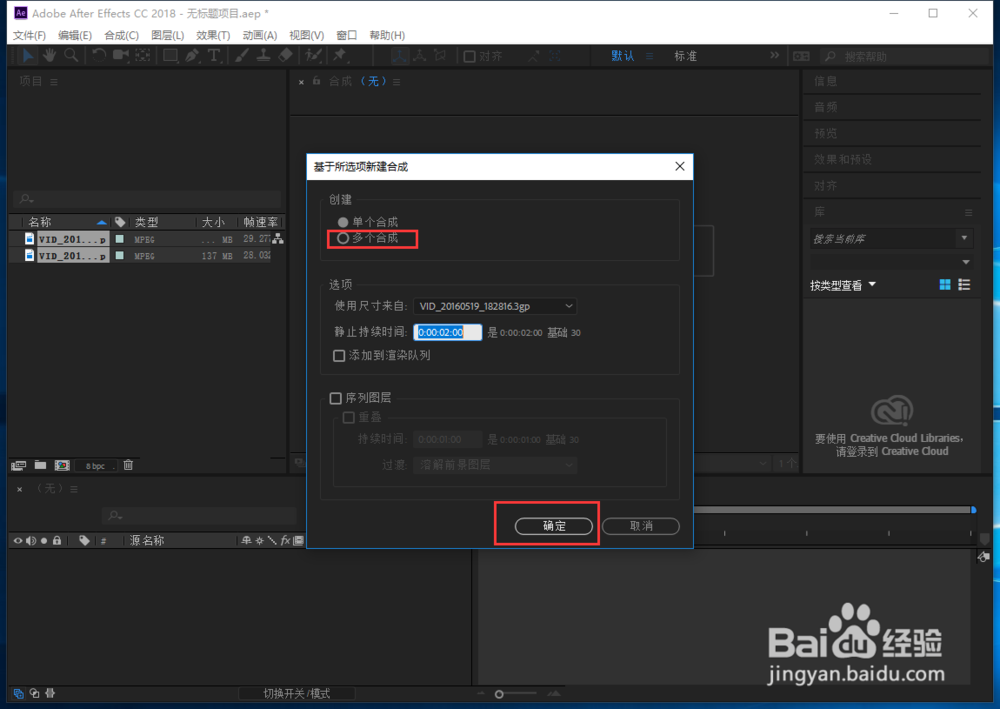Image resolution: width=1000 pixels, height=709 pixels.
Task: Create a new folder in the Project panel
Action: pyautogui.click(x=40, y=465)
